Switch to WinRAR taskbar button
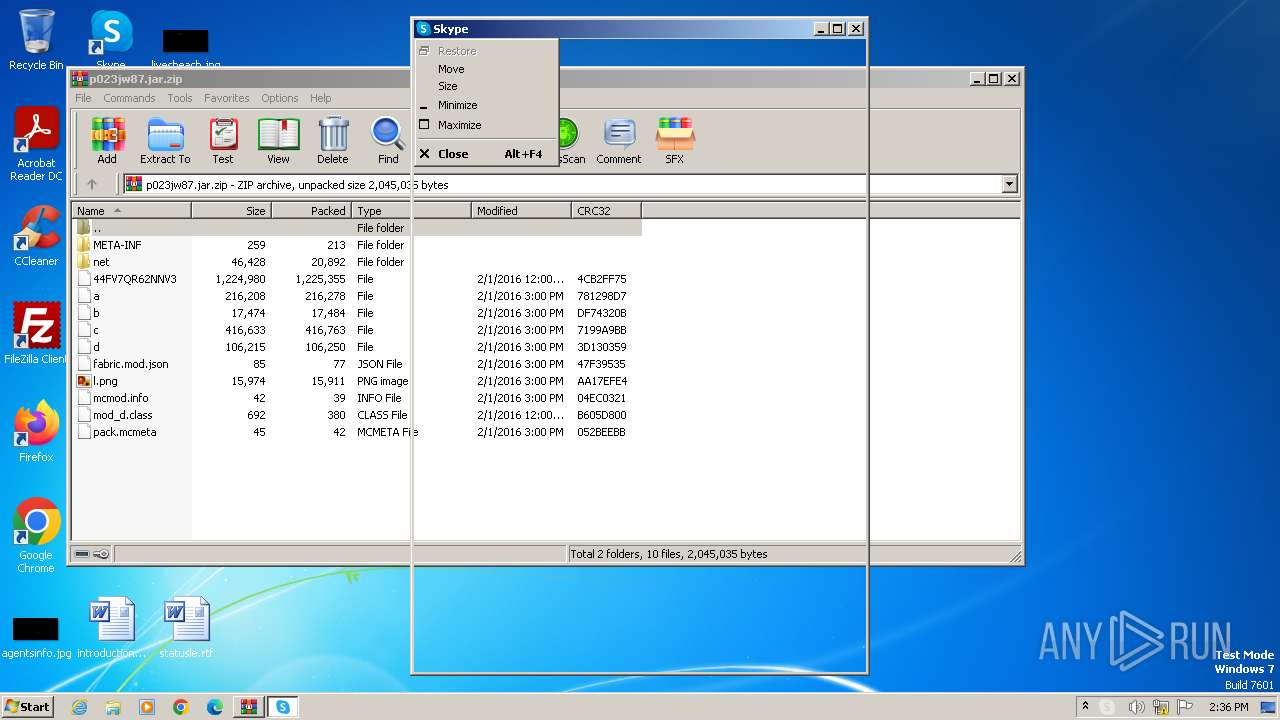 (x=249, y=707)
